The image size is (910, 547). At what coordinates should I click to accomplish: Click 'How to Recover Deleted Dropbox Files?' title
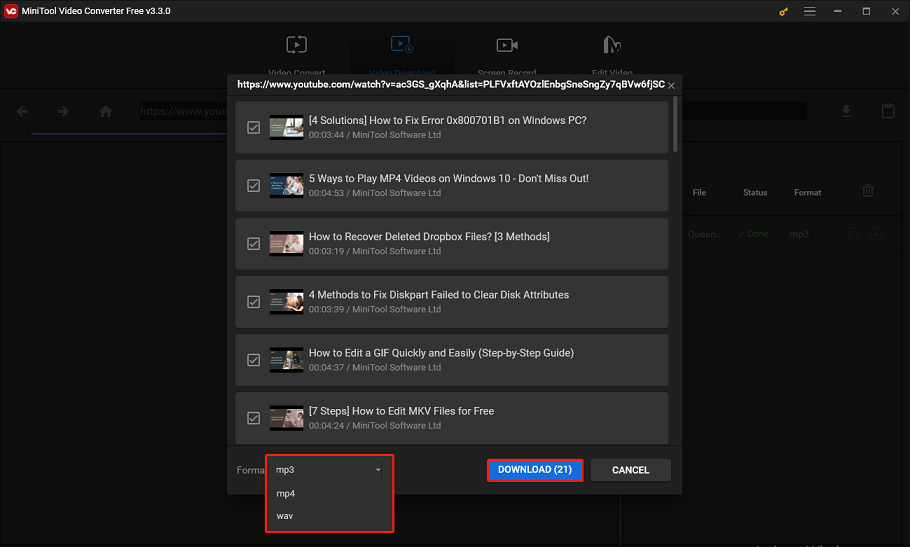click(x=429, y=236)
